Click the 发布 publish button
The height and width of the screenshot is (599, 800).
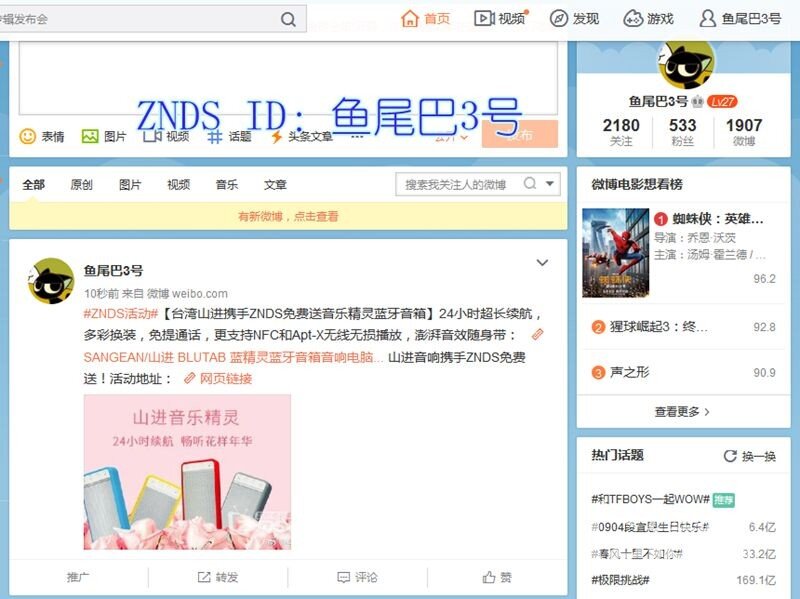tap(519, 134)
